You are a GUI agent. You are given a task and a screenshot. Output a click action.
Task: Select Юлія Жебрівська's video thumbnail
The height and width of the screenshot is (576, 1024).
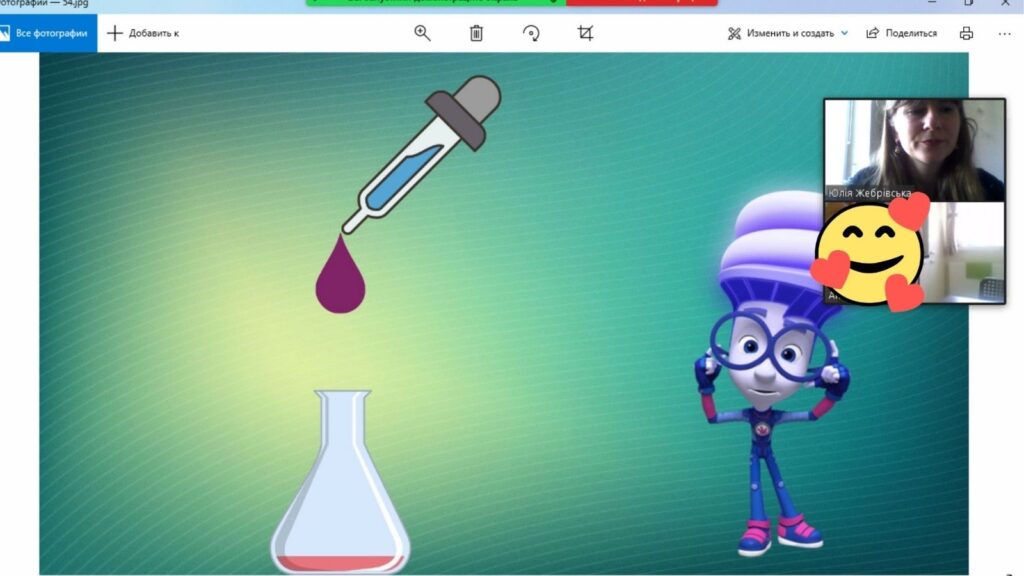[x=914, y=148]
